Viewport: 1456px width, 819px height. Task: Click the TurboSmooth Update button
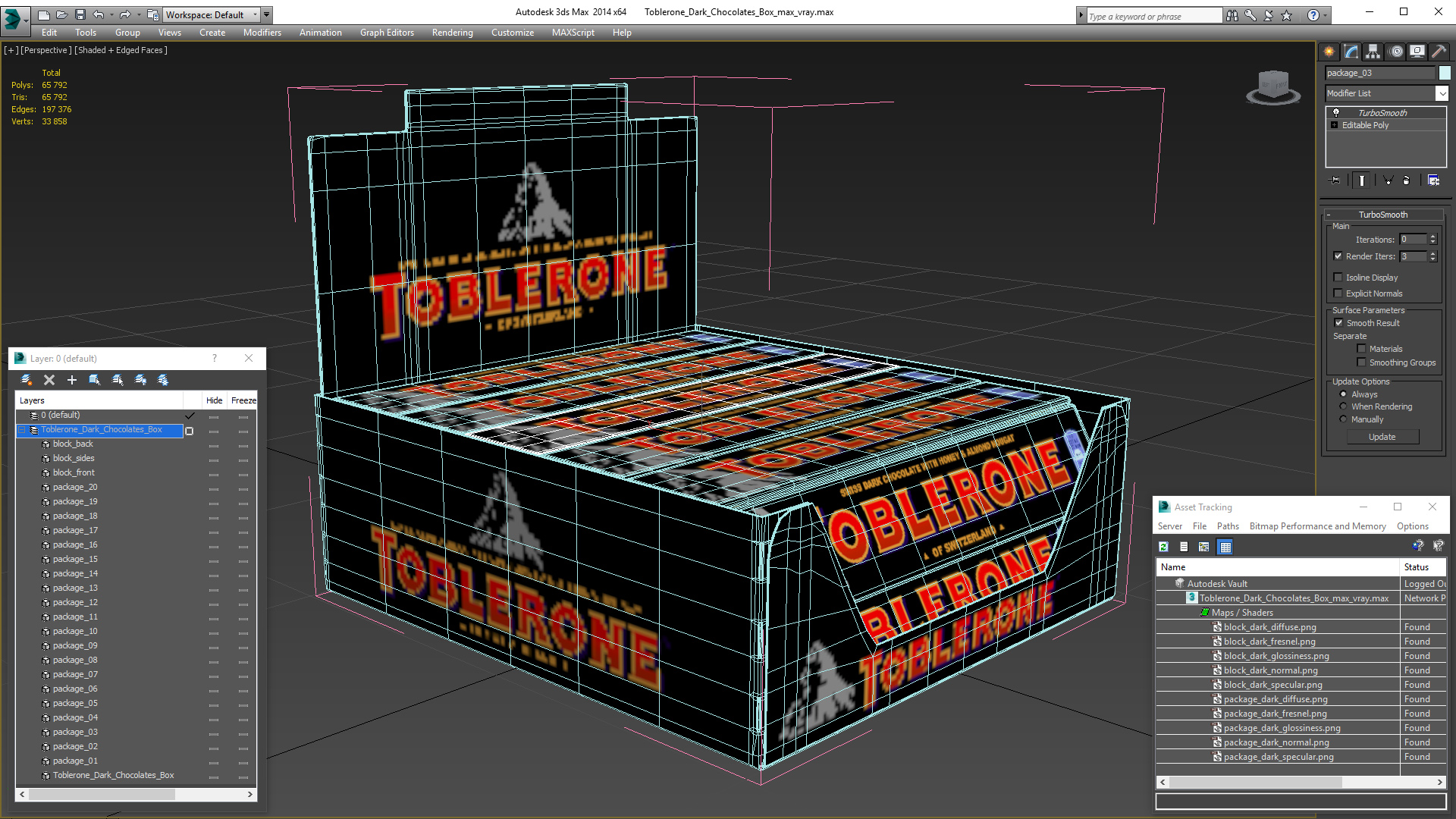pos(1382,437)
